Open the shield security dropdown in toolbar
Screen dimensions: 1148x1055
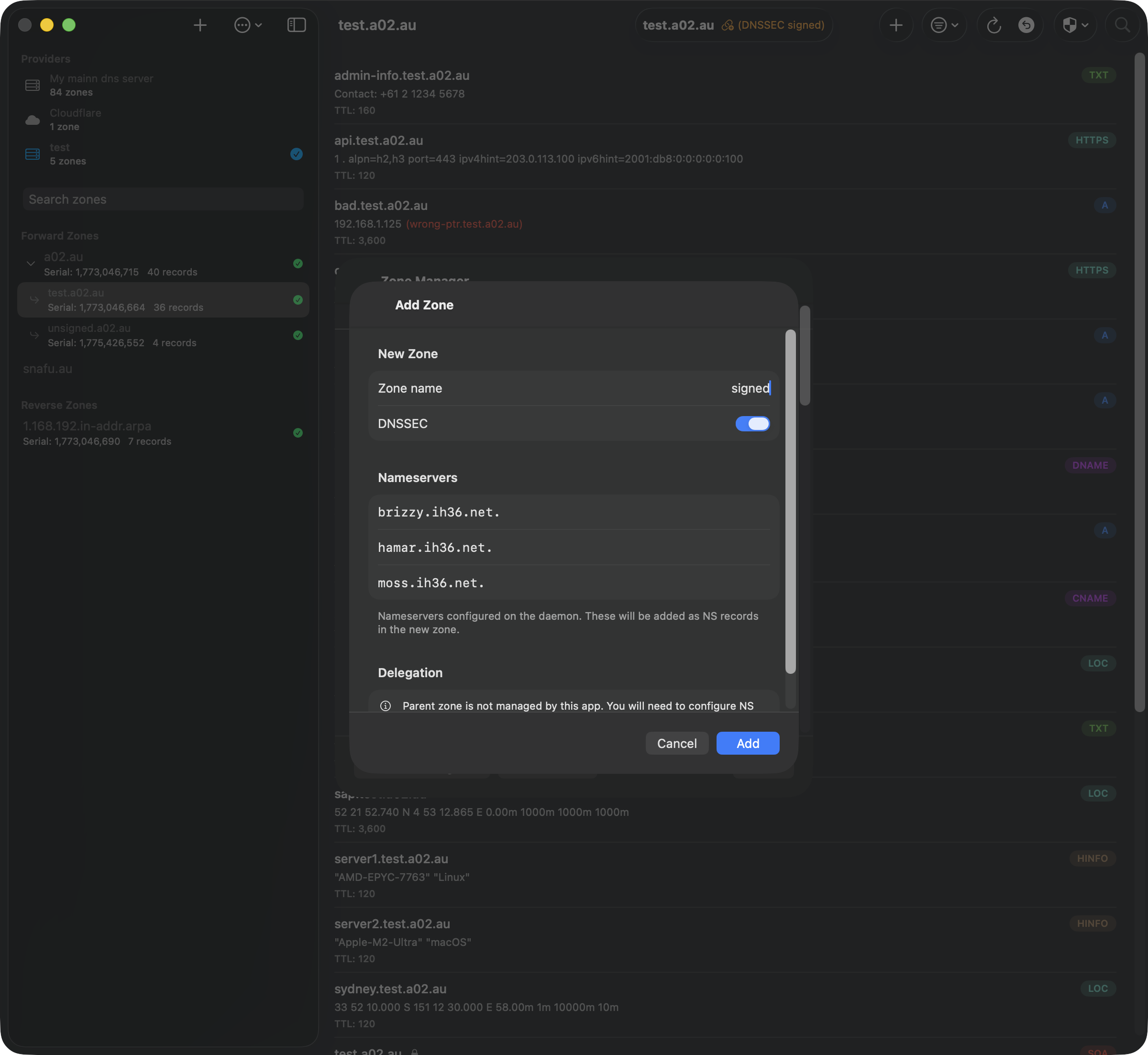point(1075,25)
